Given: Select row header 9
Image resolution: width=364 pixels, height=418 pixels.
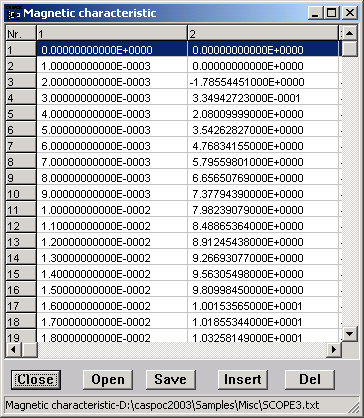Looking at the screenshot, I should (21, 177).
